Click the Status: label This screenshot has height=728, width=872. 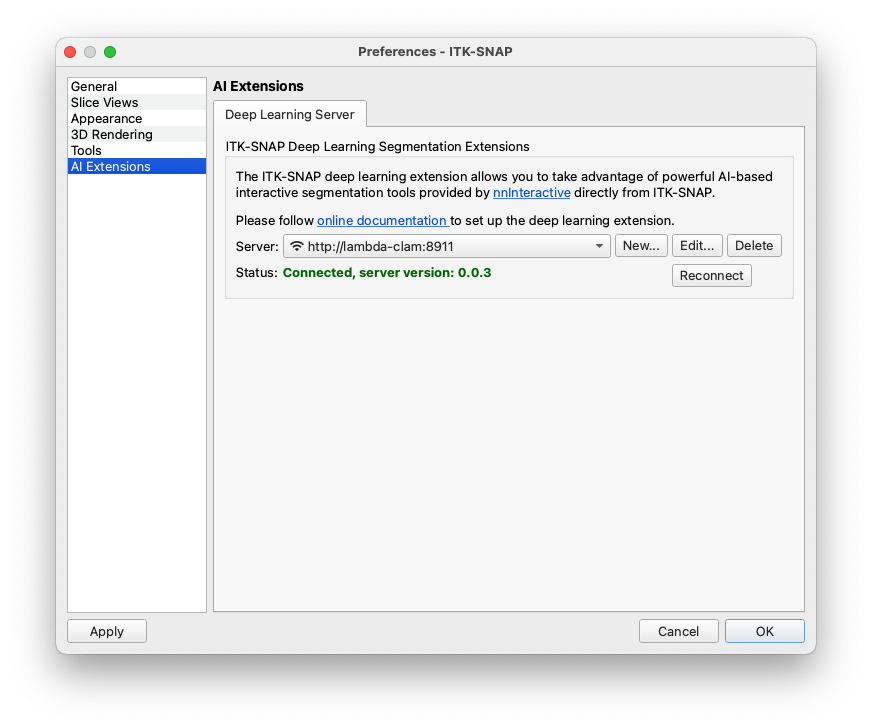[x=256, y=273]
